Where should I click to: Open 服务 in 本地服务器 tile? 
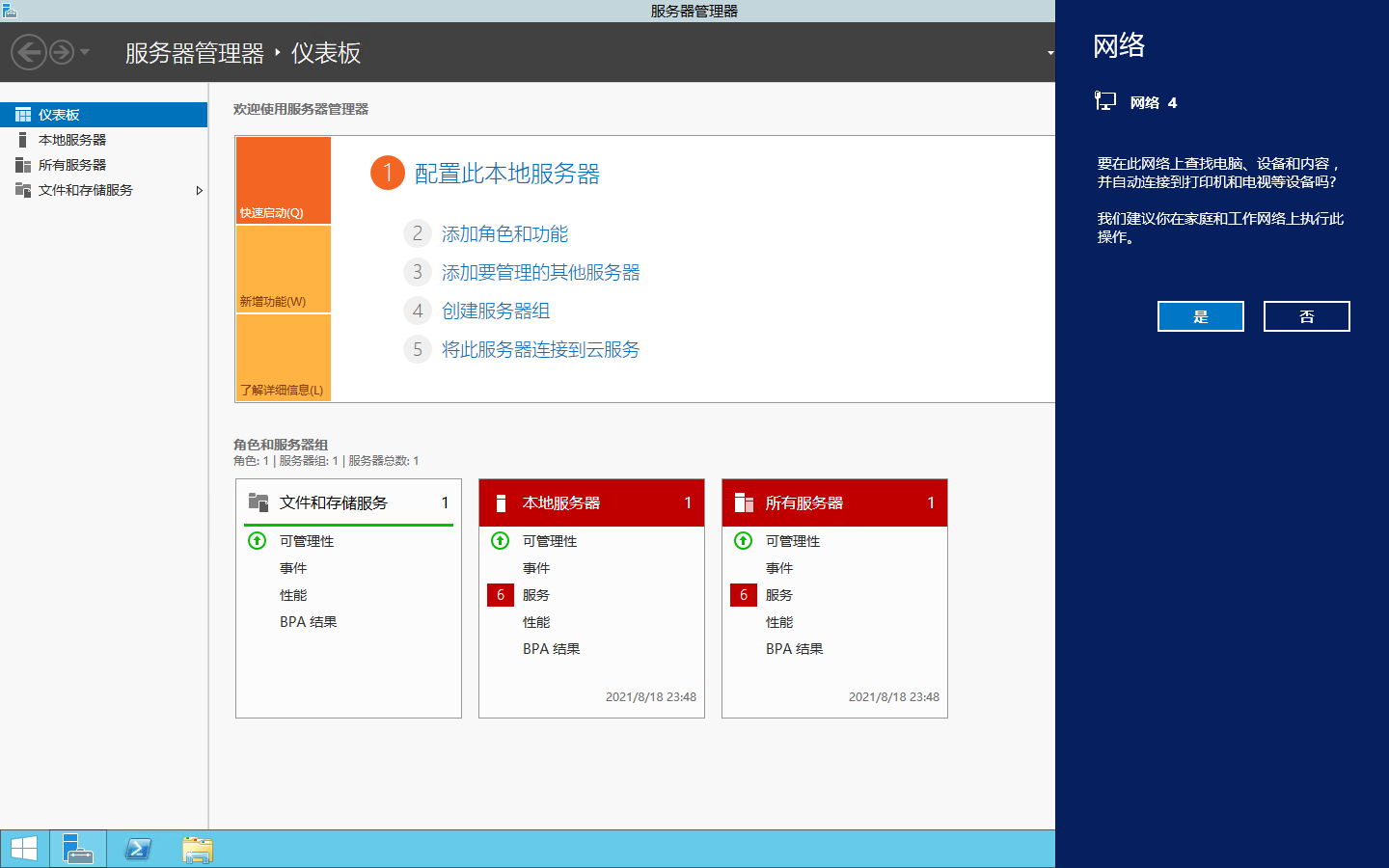[536, 595]
